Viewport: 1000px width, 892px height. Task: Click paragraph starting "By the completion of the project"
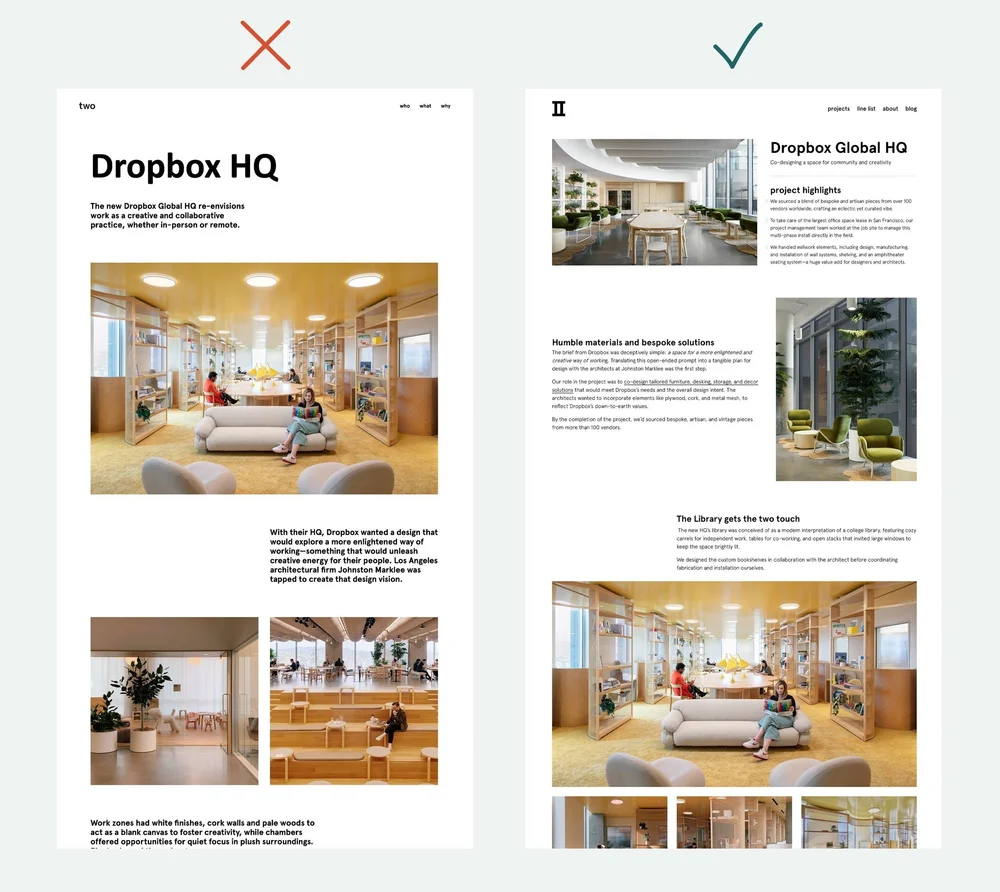(x=652, y=423)
